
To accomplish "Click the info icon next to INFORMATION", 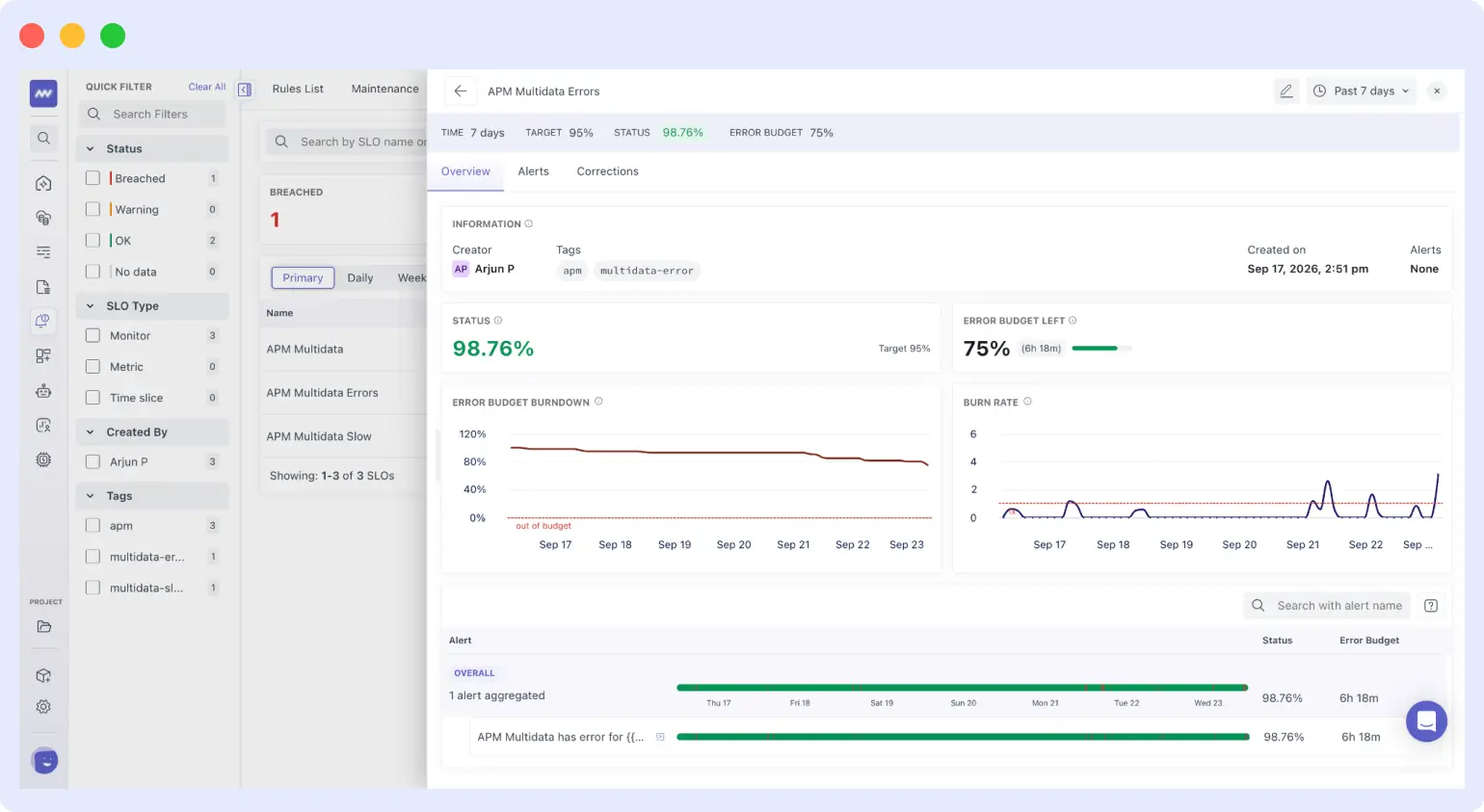I will point(529,223).
